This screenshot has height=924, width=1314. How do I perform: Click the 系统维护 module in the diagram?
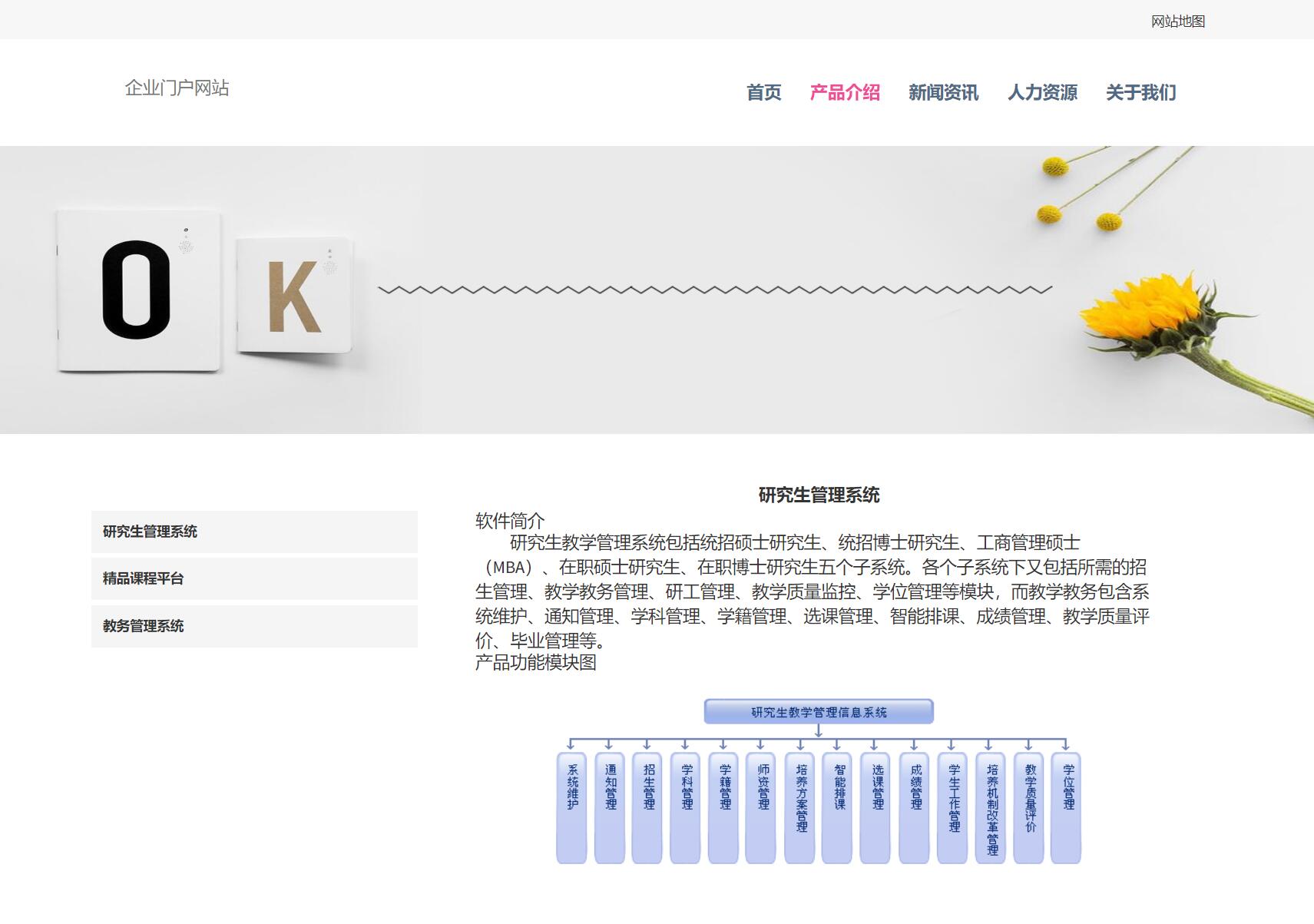[571, 808]
